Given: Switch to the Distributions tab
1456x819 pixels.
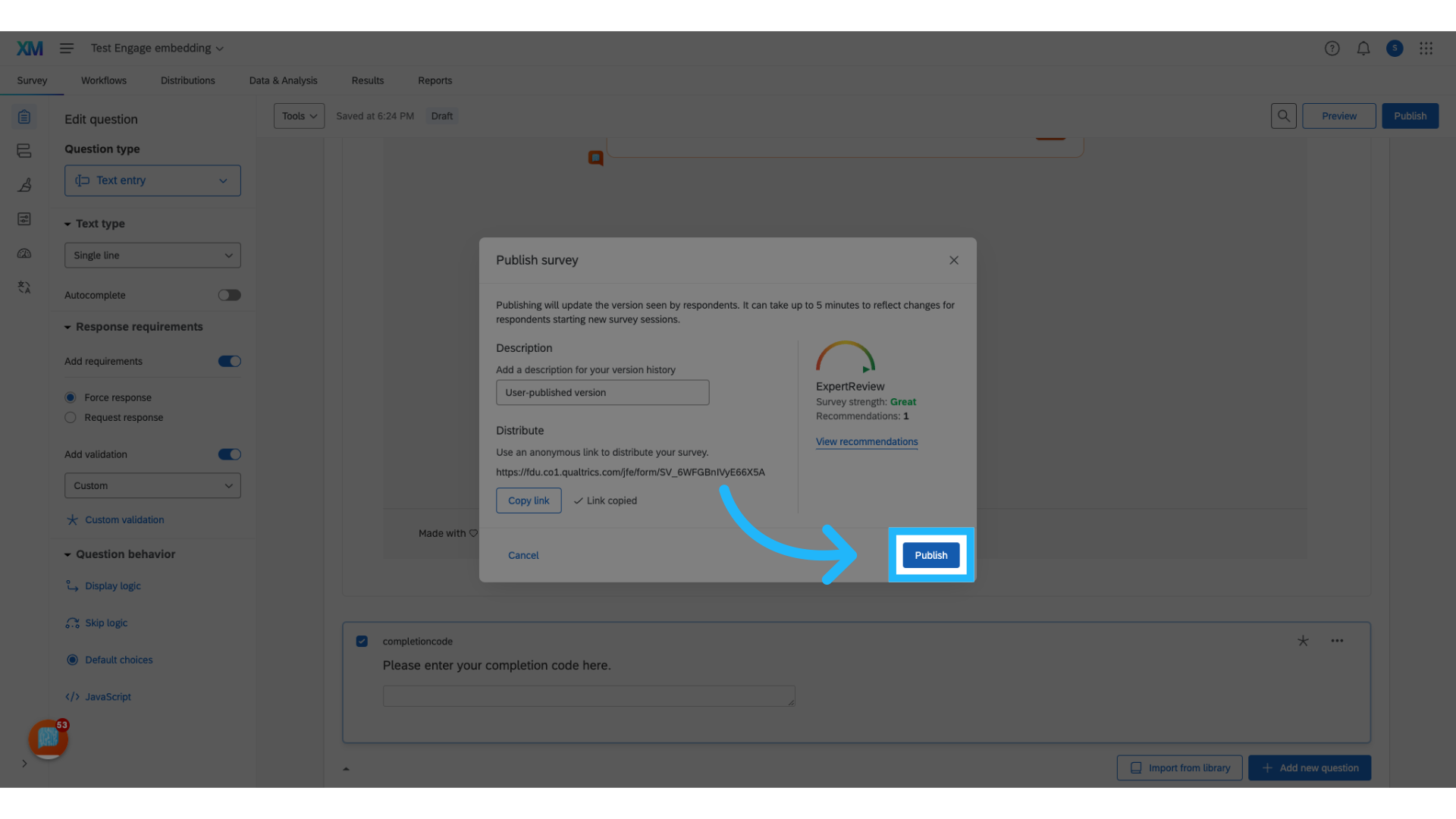Looking at the screenshot, I should [x=188, y=80].
